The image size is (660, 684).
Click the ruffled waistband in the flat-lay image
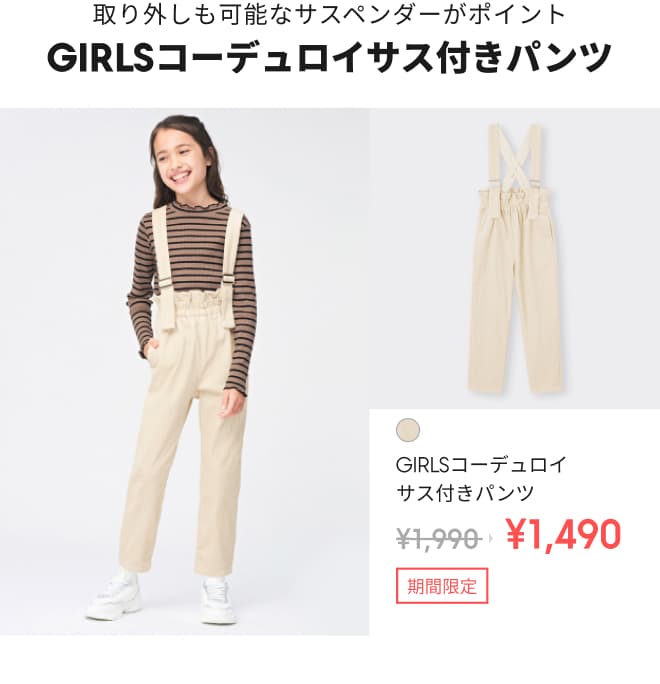(515, 201)
